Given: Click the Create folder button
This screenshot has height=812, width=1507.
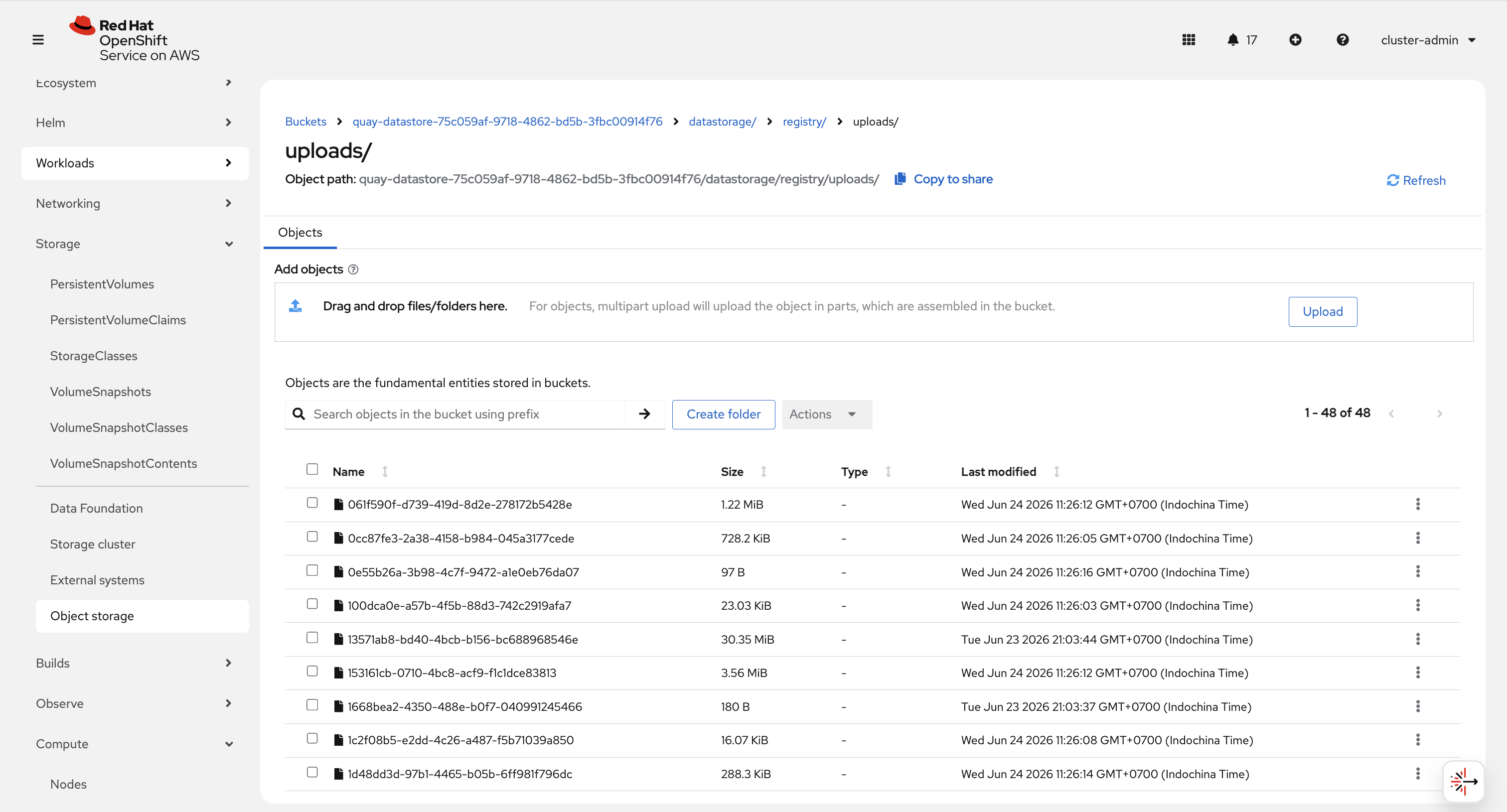Looking at the screenshot, I should point(723,414).
